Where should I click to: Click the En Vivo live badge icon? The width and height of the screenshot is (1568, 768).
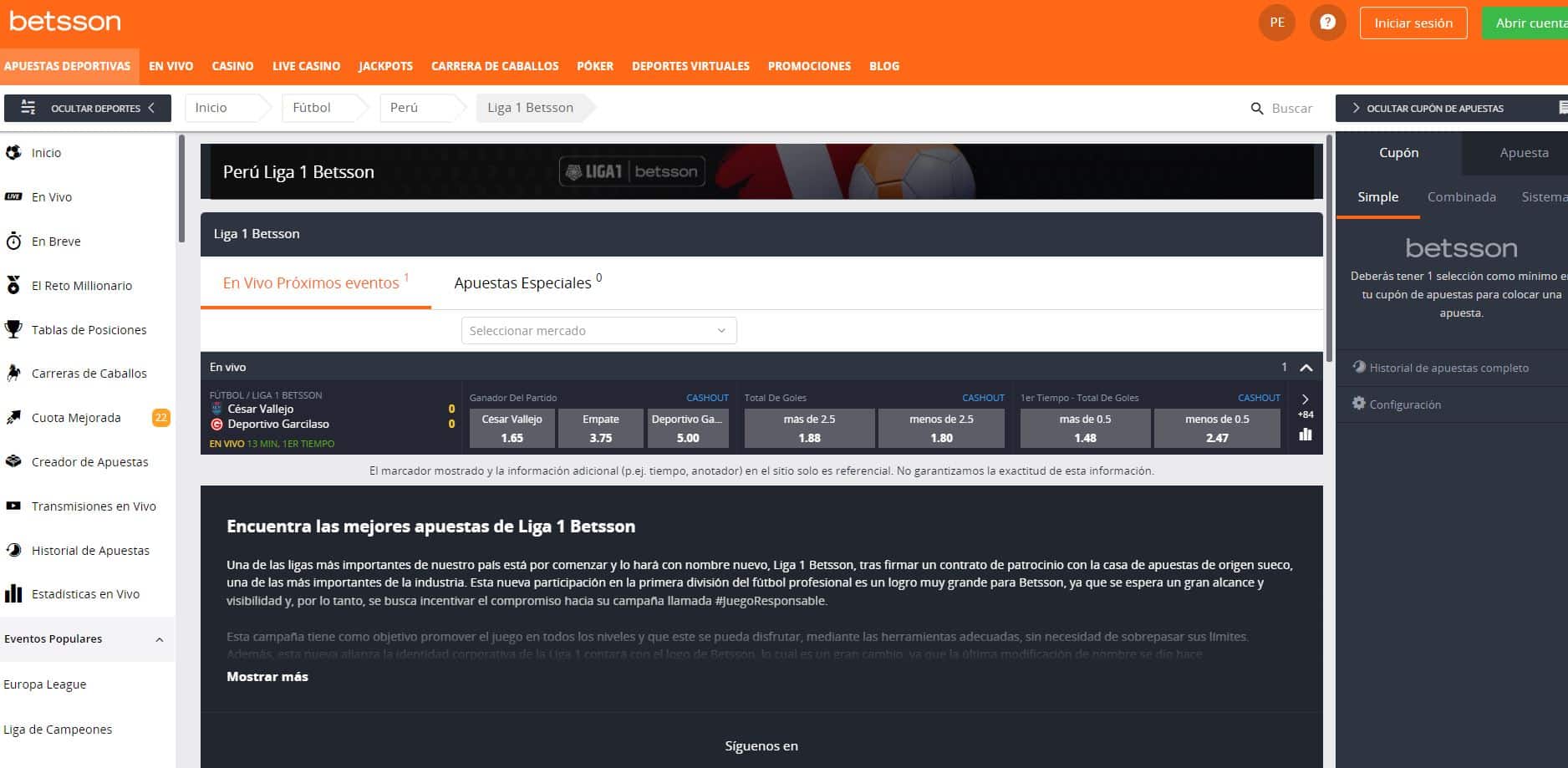coord(13,196)
